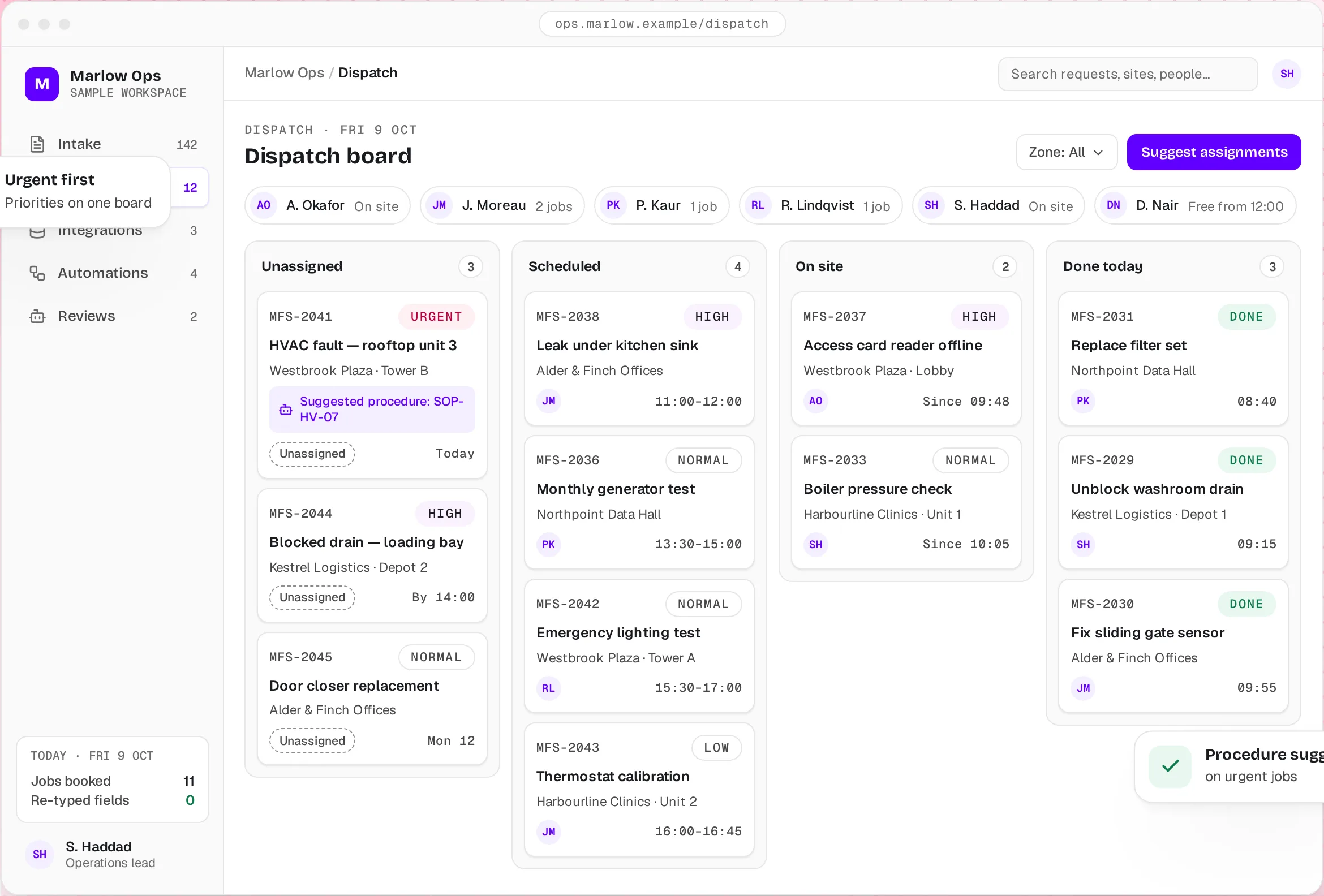This screenshot has height=896, width=1324.
Task: Open SH user avatar in top right
Action: pos(1287,74)
